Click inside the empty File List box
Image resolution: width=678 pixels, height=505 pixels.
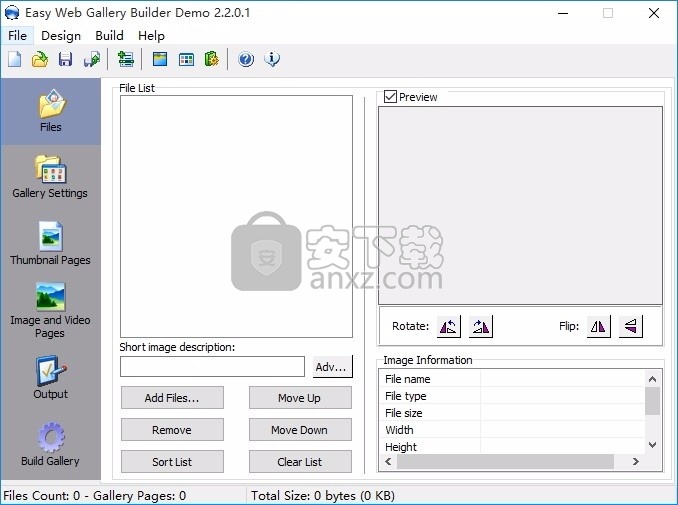[x=236, y=216]
